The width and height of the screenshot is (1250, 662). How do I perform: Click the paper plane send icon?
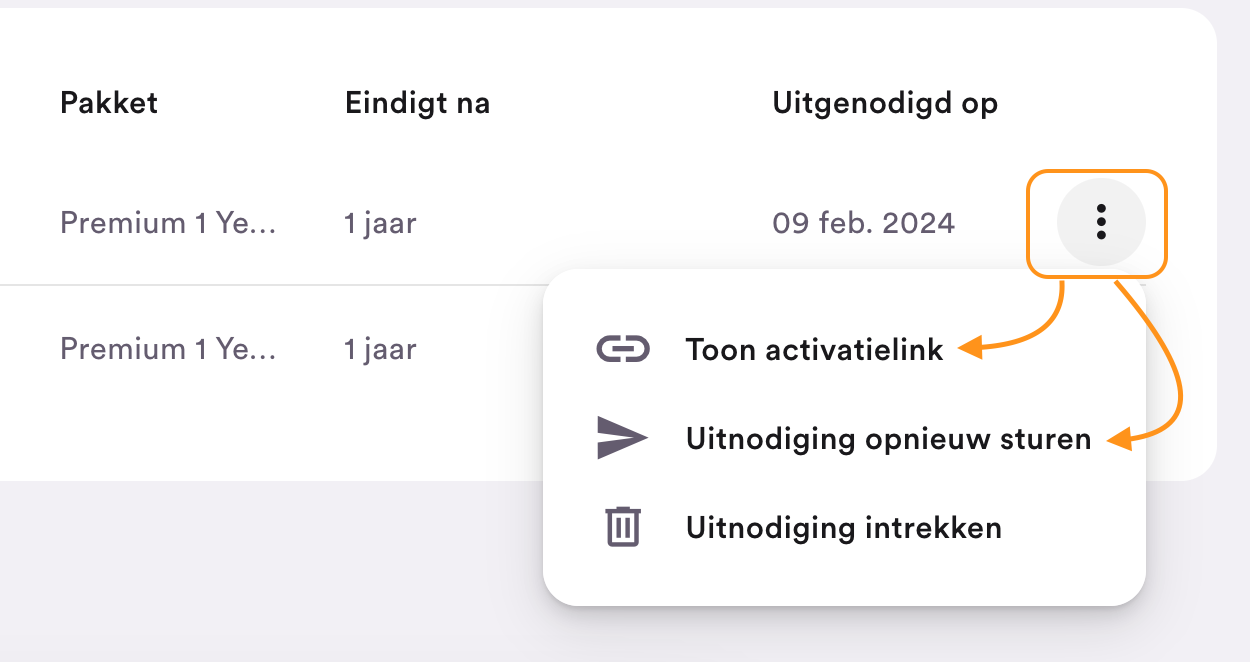(622, 438)
